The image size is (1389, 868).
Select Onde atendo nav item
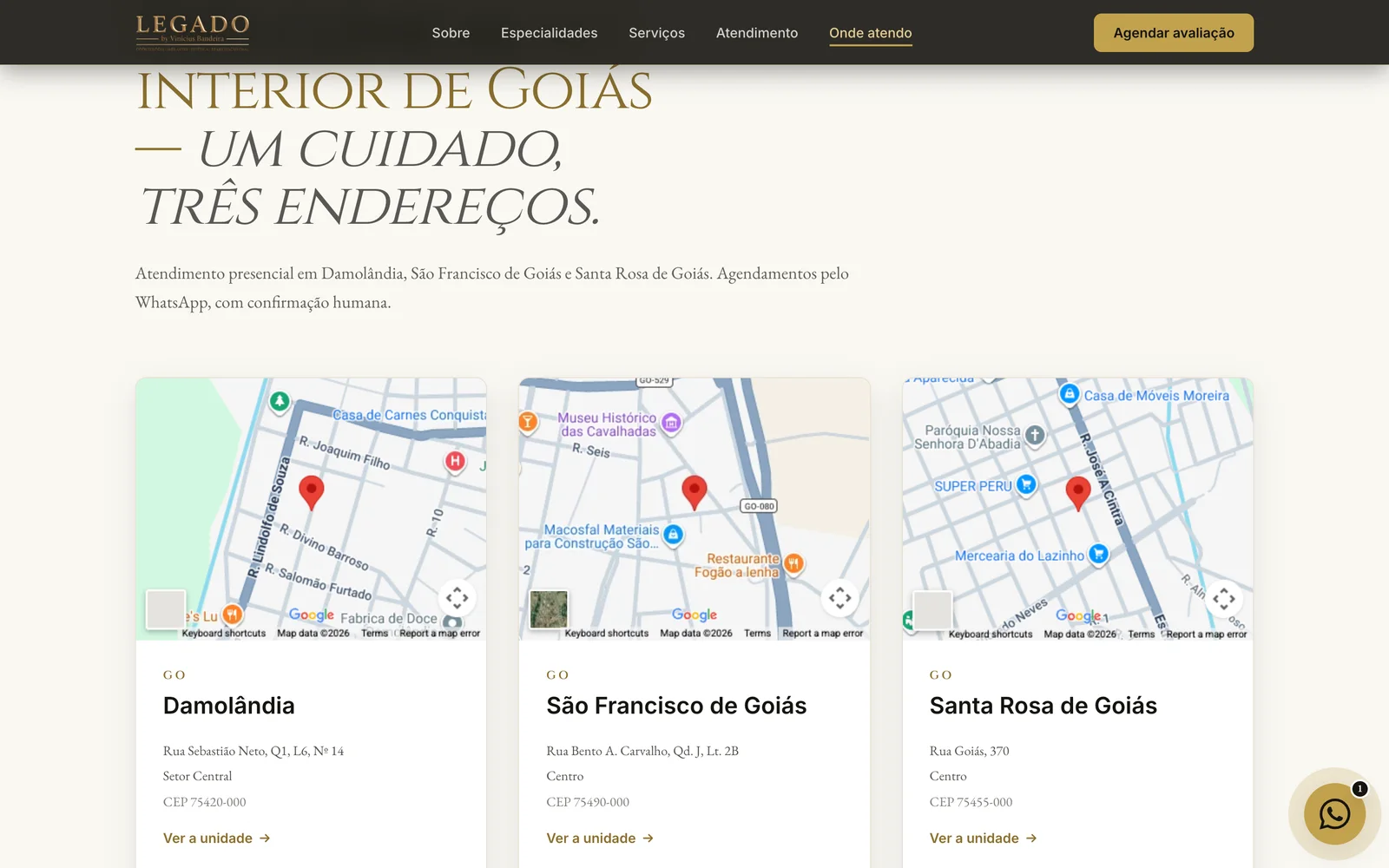pyautogui.click(x=870, y=33)
